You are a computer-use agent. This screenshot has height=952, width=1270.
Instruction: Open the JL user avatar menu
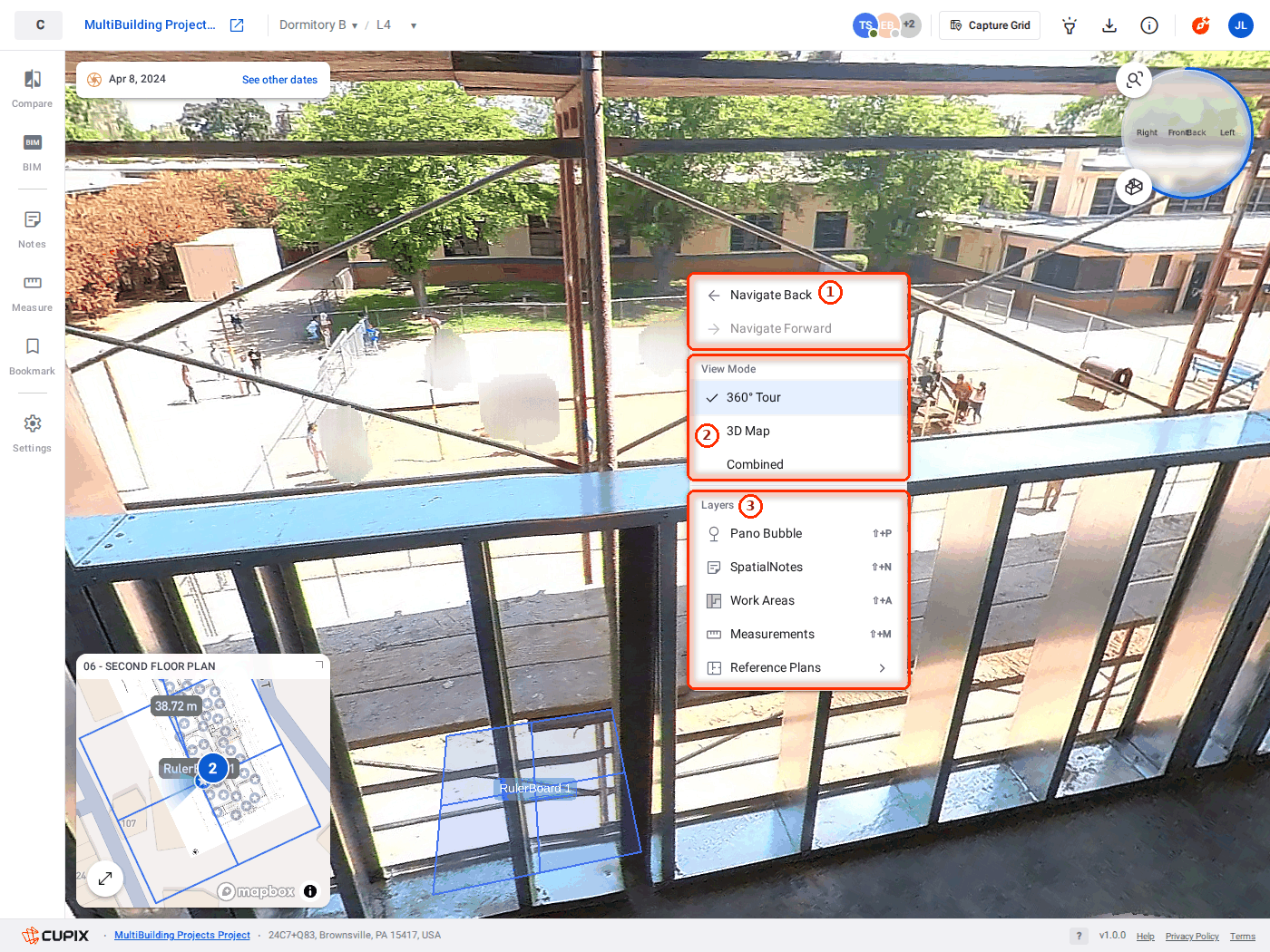1241,25
